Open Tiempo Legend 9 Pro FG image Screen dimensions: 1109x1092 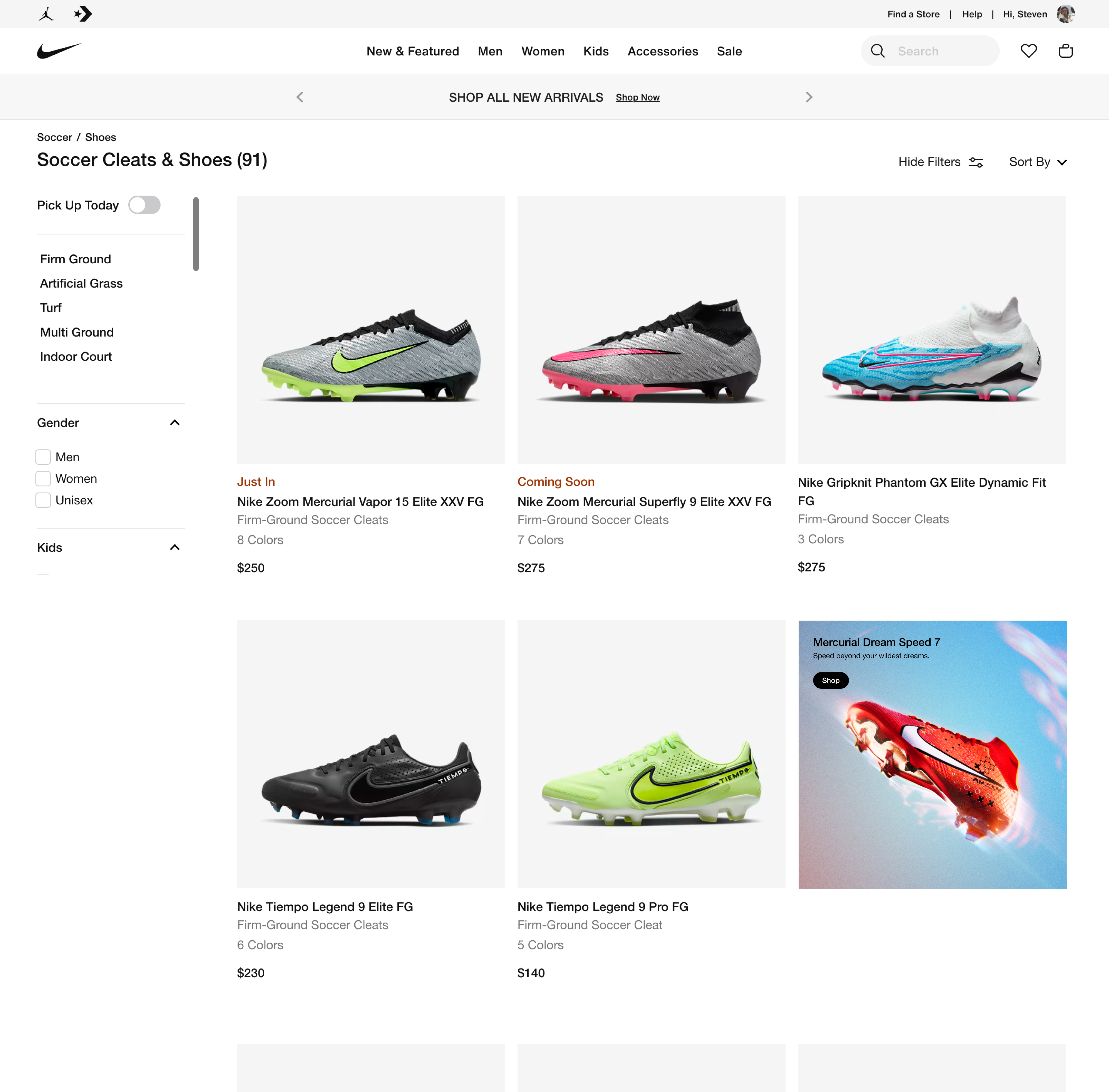click(x=651, y=754)
